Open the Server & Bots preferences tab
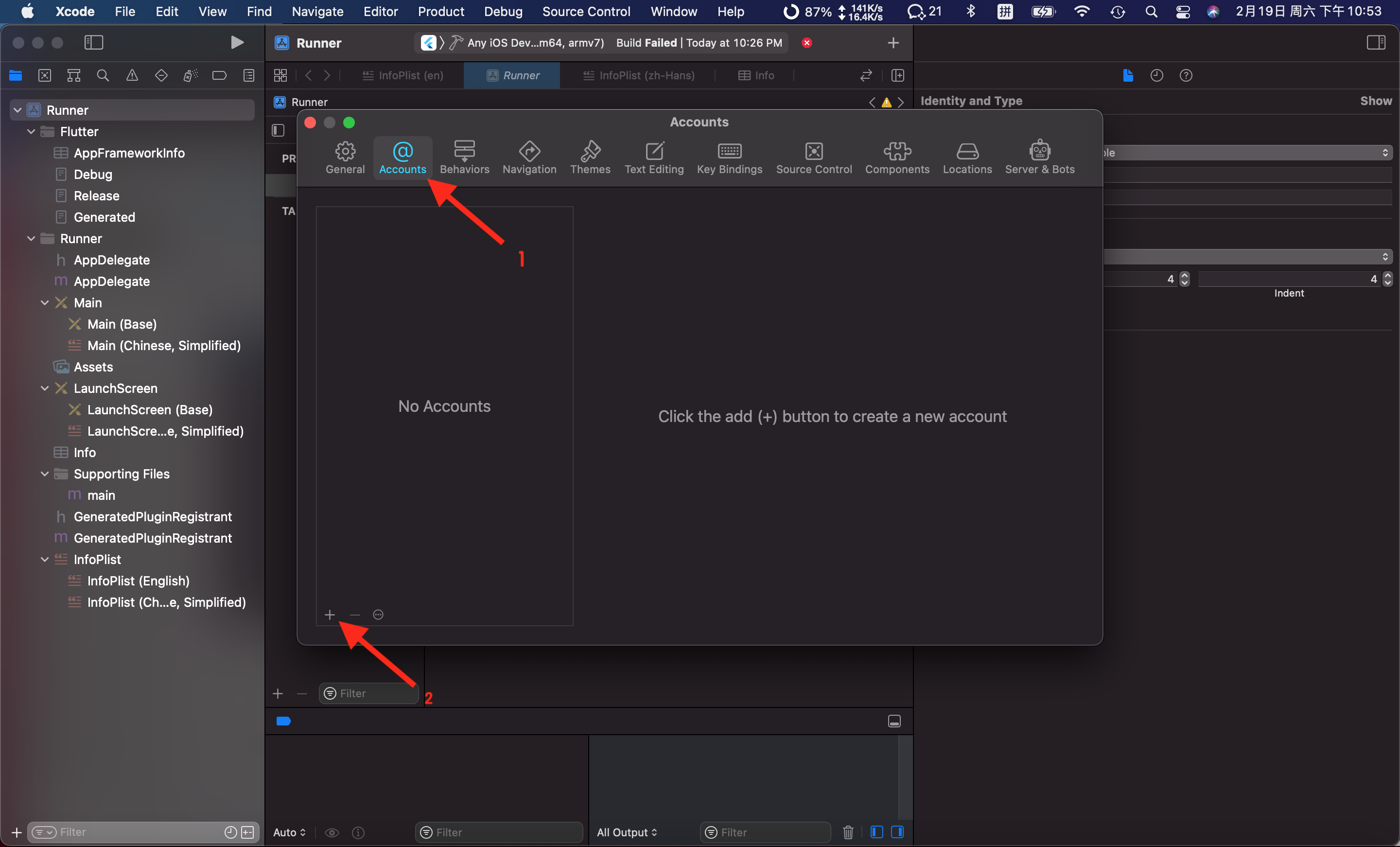The image size is (1400, 847). pyautogui.click(x=1039, y=158)
